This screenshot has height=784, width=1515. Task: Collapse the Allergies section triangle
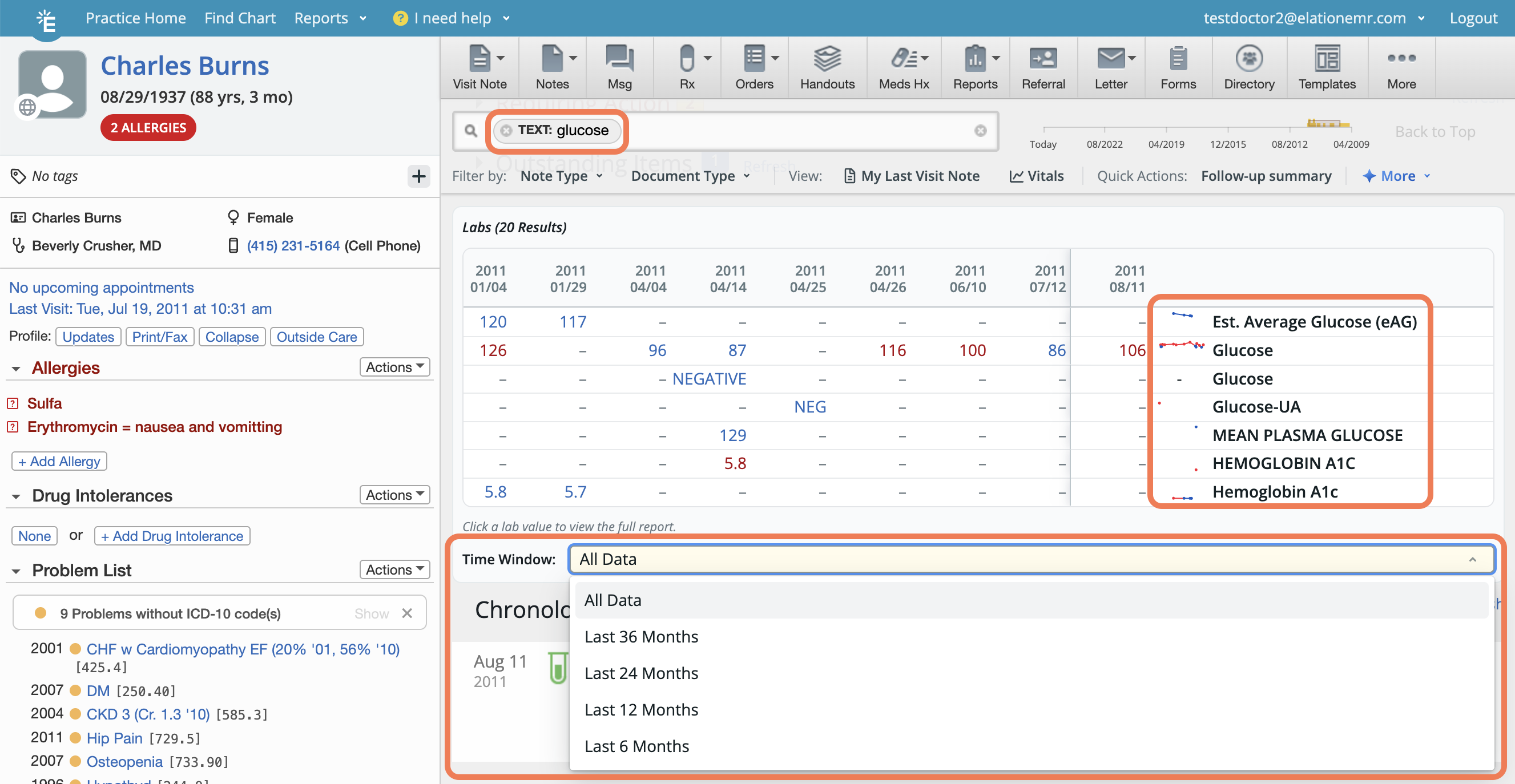16,369
